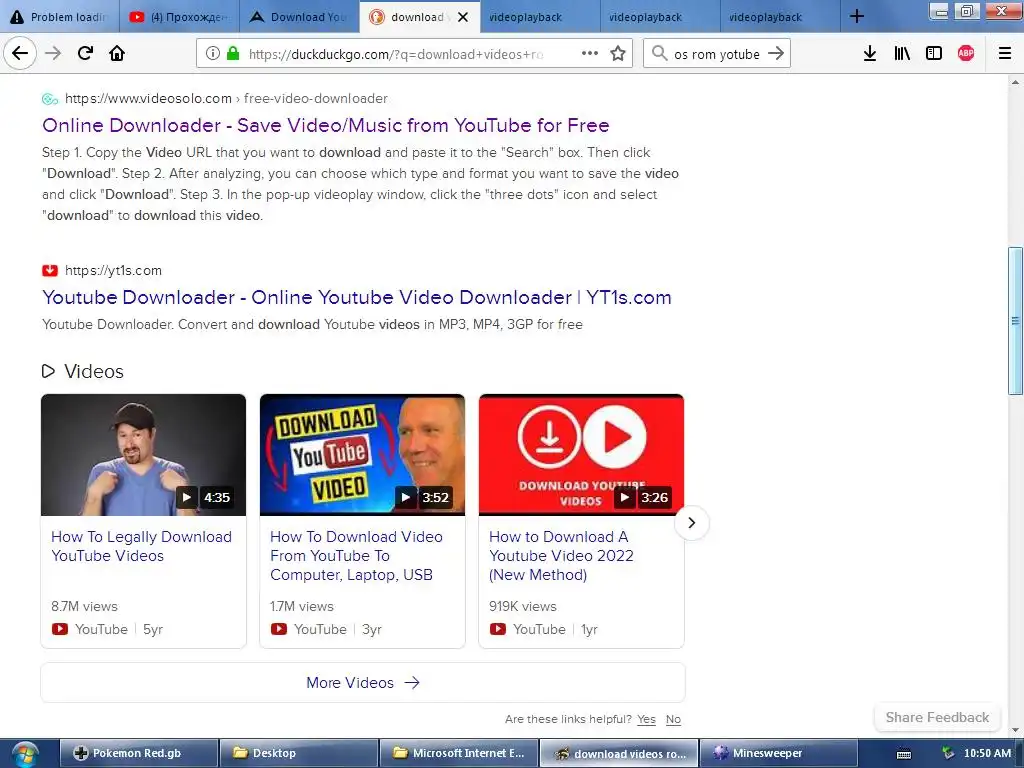Switch to Desktop folder in taskbar
Viewport: 1024px width, 768px height.
point(298,753)
